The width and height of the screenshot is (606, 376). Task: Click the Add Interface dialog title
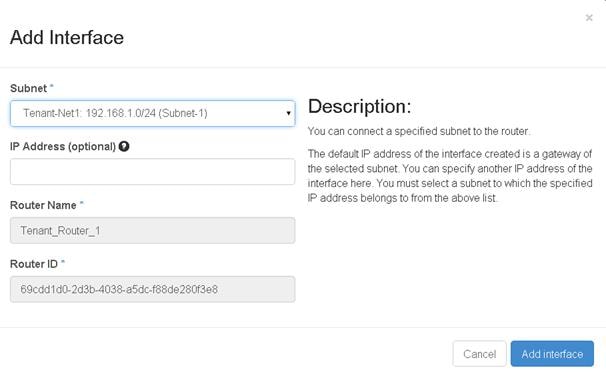coord(67,37)
